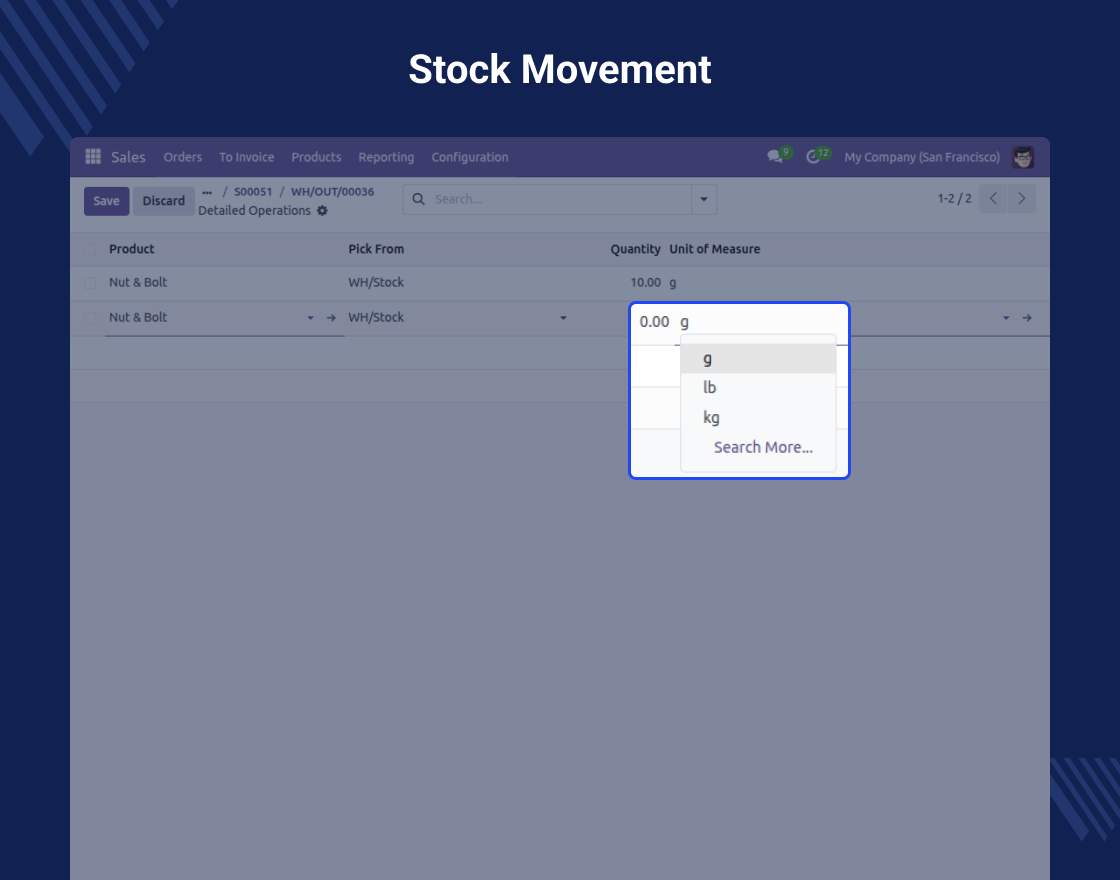Check the first Nut & Bolt row checkbox

pos(90,283)
